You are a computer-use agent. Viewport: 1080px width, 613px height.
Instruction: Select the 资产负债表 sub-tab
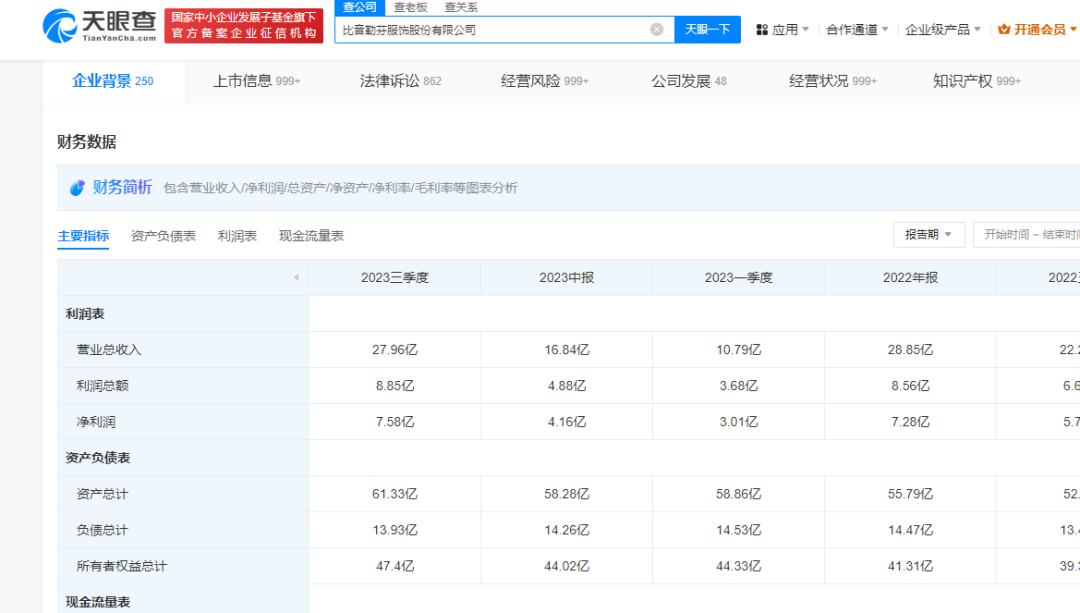point(163,236)
